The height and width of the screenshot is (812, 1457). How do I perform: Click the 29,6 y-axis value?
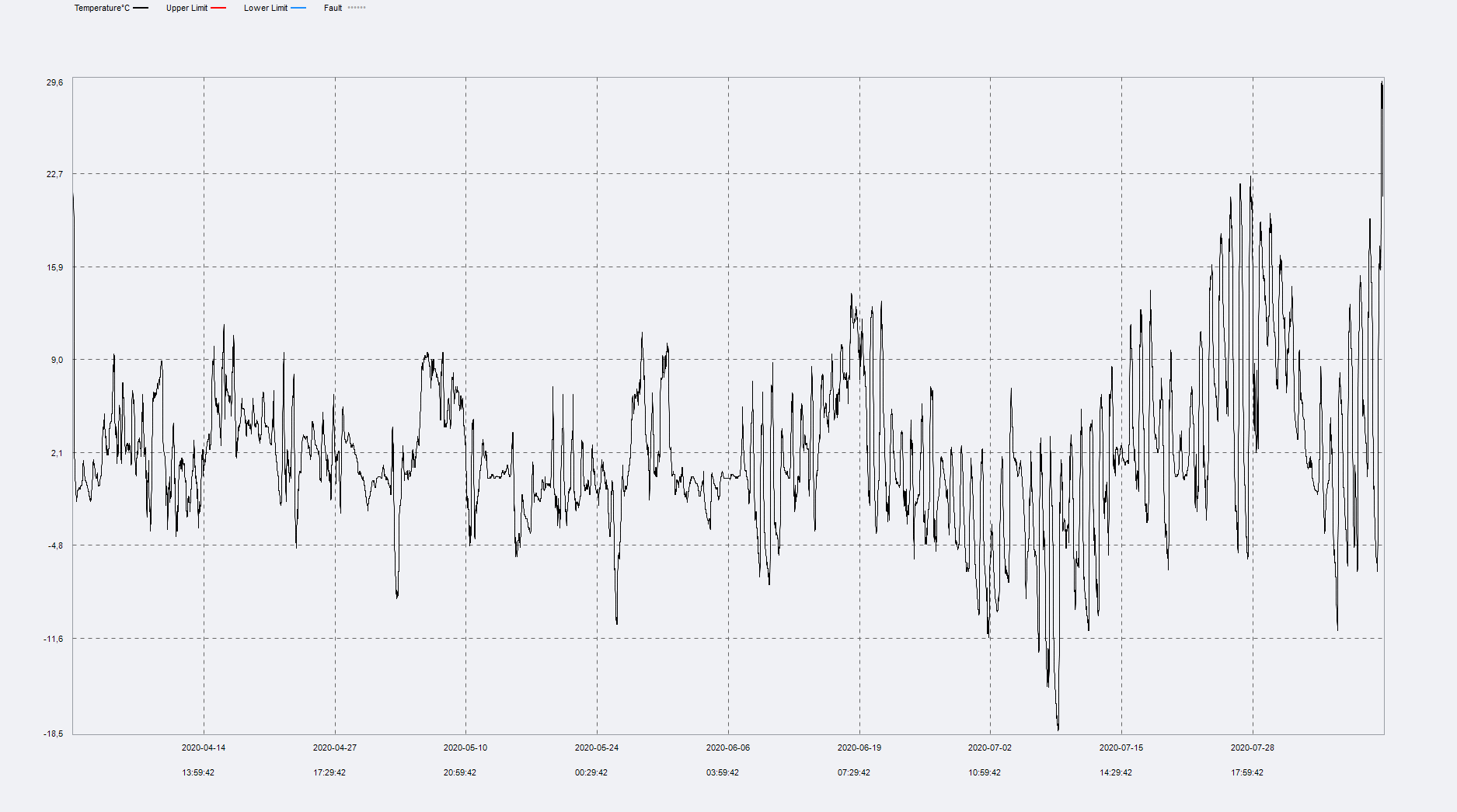[x=54, y=82]
